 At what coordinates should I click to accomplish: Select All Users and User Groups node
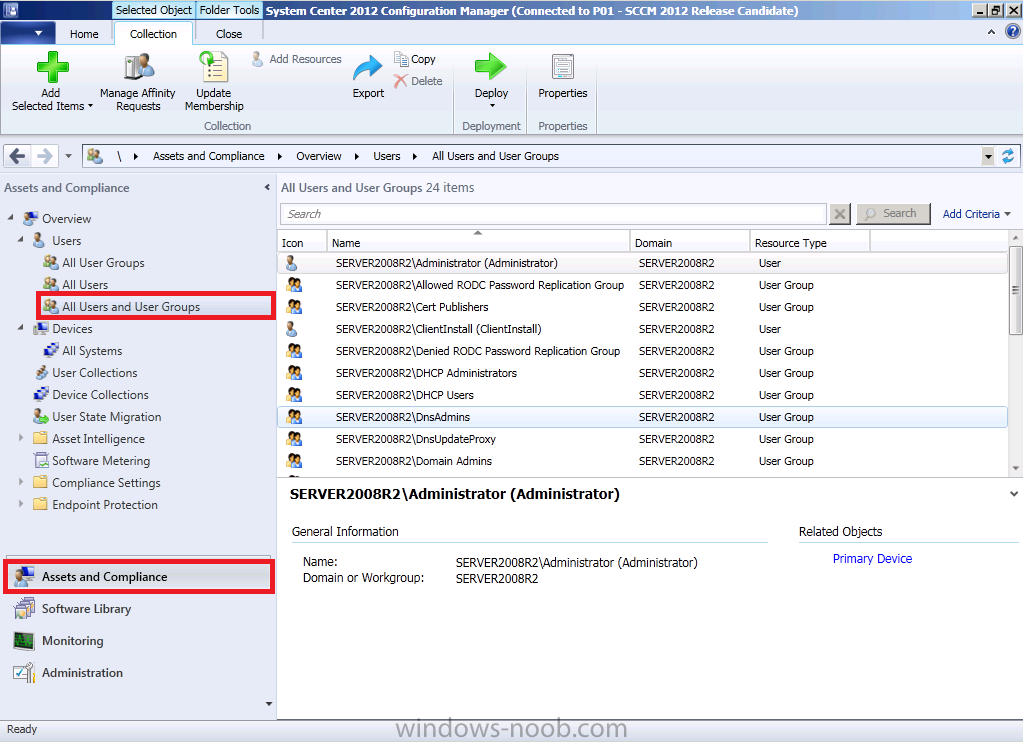155,307
